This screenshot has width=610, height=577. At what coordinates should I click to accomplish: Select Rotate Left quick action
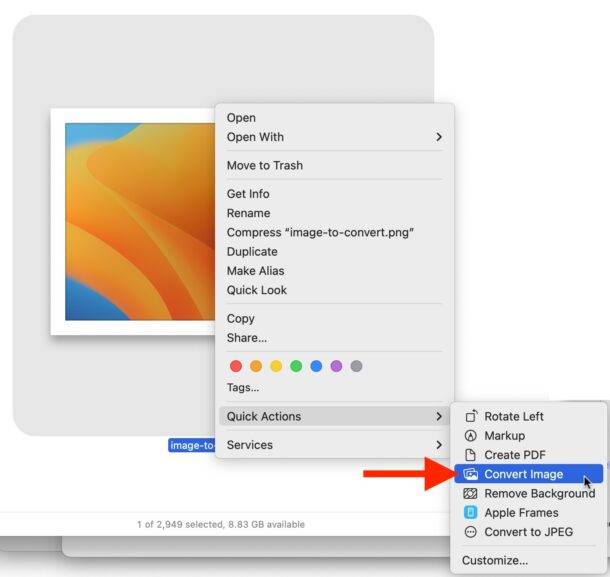(529, 416)
